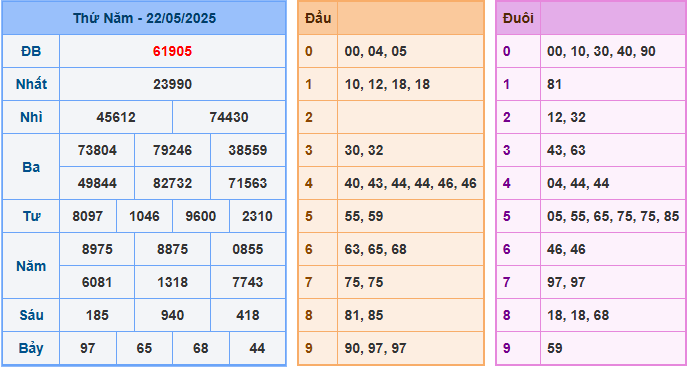Click the ĐB row label
Viewport: 689px width, 368px height.
pyautogui.click(x=31, y=51)
